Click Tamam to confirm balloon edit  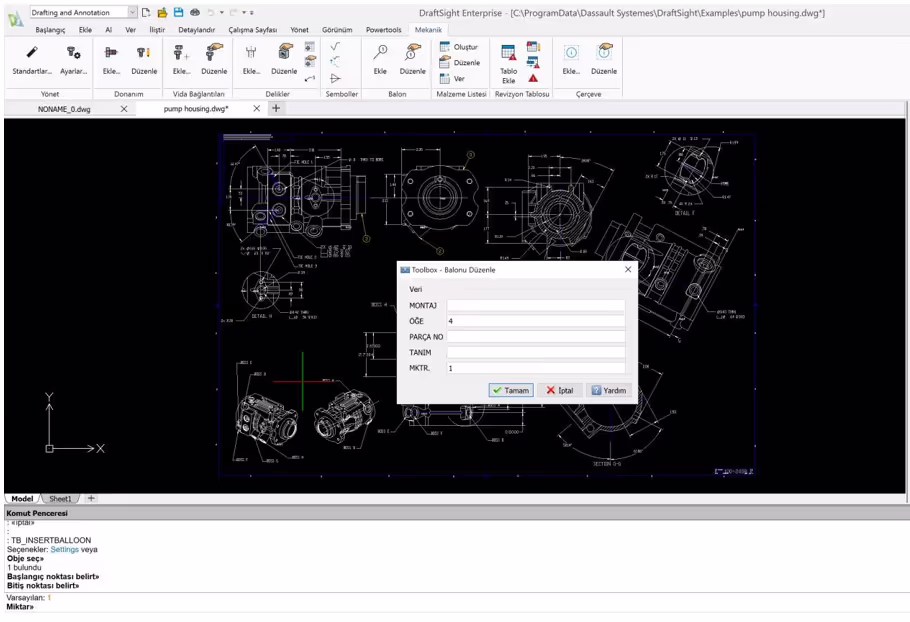coord(511,390)
